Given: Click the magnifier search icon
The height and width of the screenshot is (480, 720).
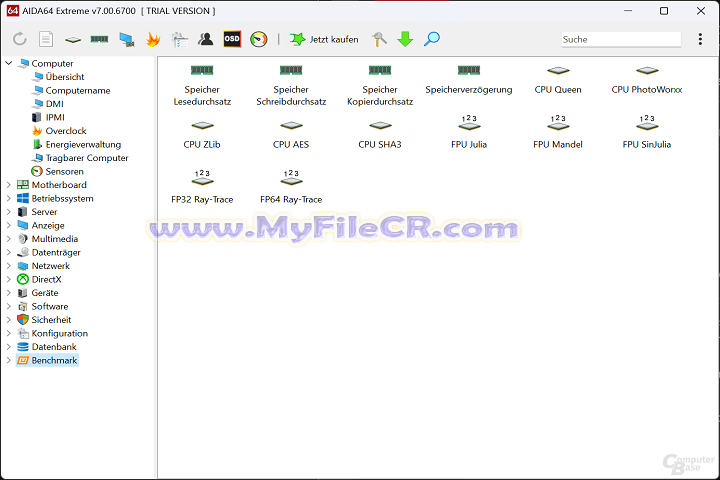Looking at the screenshot, I should click(x=432, y=39).
